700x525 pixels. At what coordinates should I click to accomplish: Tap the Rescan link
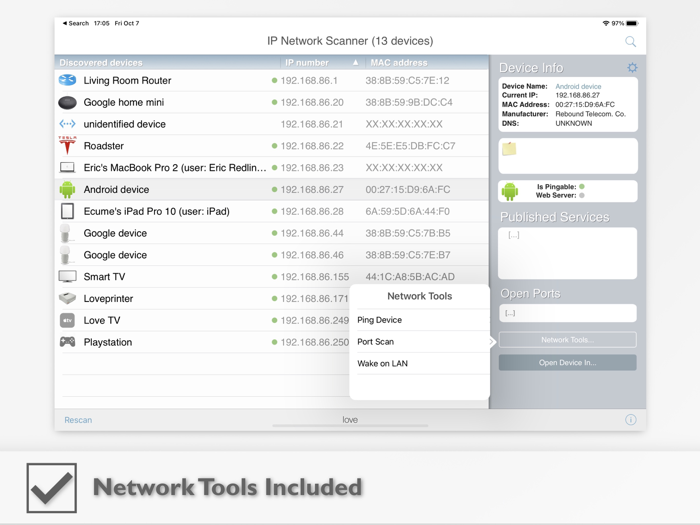(x=78, y=420)
